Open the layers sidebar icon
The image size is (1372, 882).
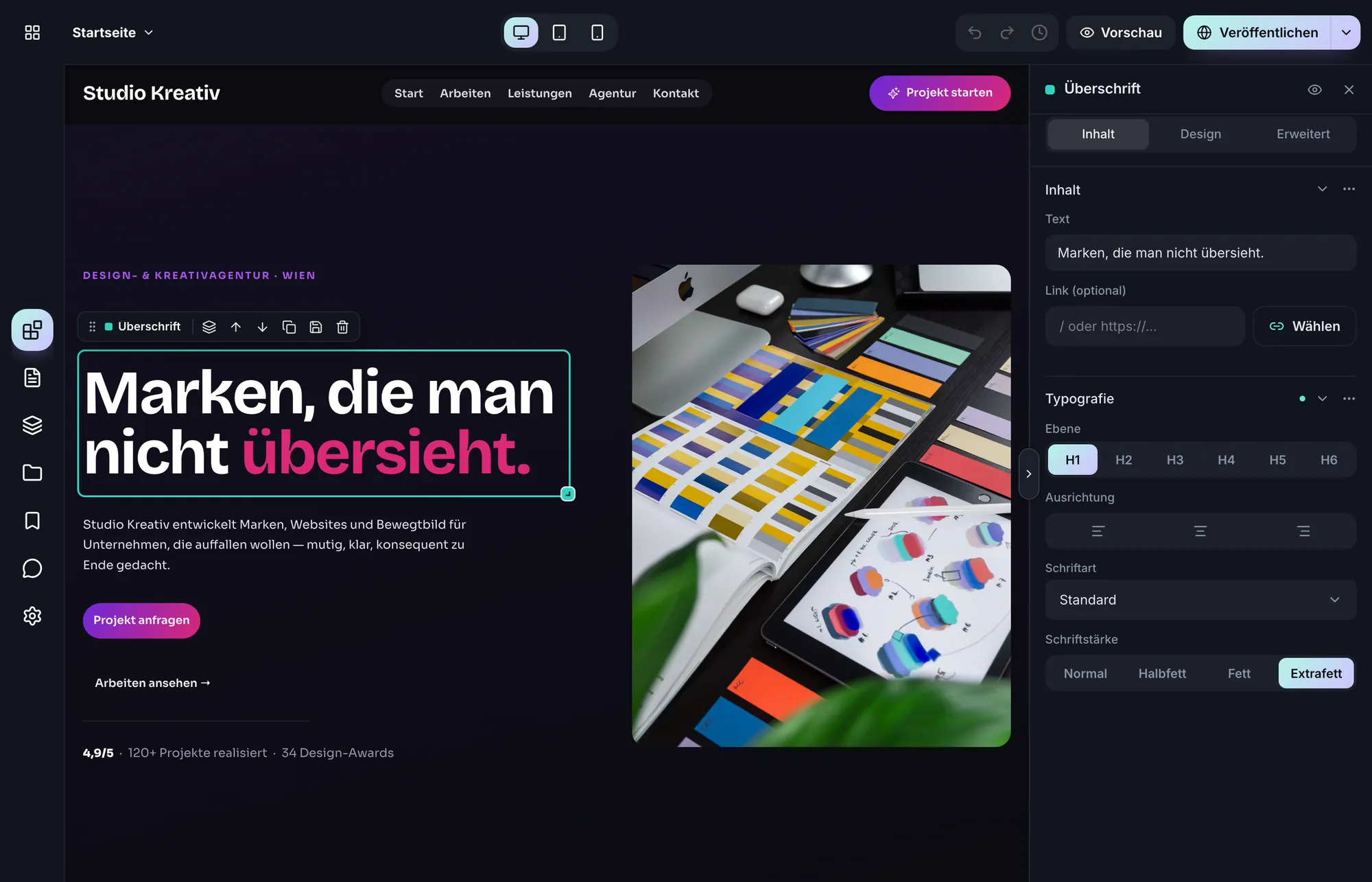tap(32, 426)
